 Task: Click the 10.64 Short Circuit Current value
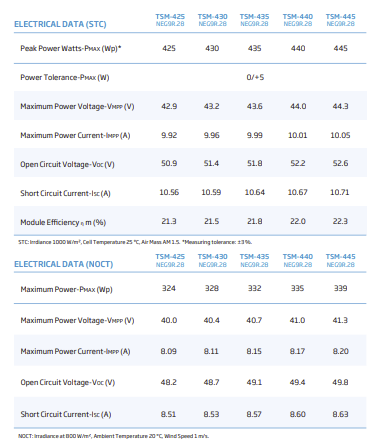(255, 192)
